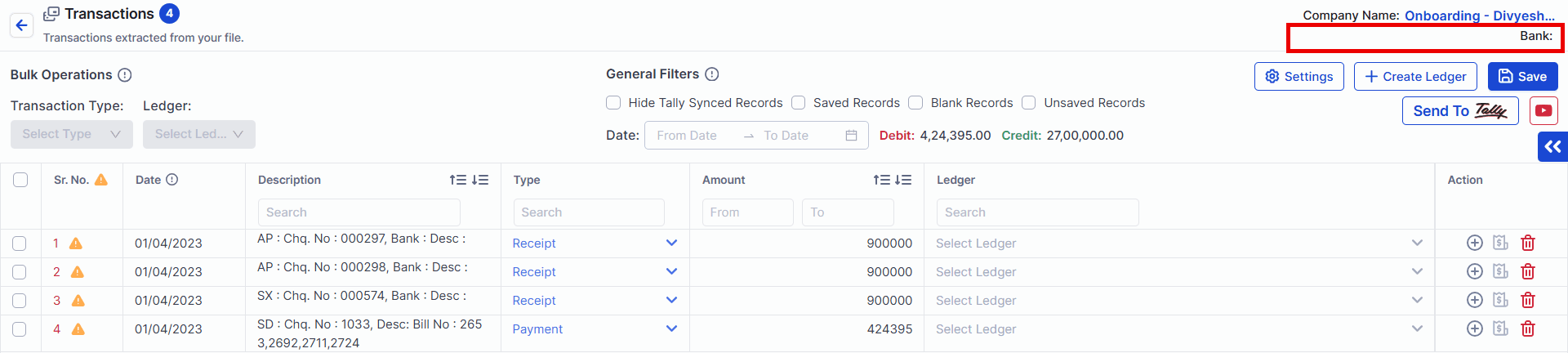Click Create Ledger button

[x=1415, y=76]
